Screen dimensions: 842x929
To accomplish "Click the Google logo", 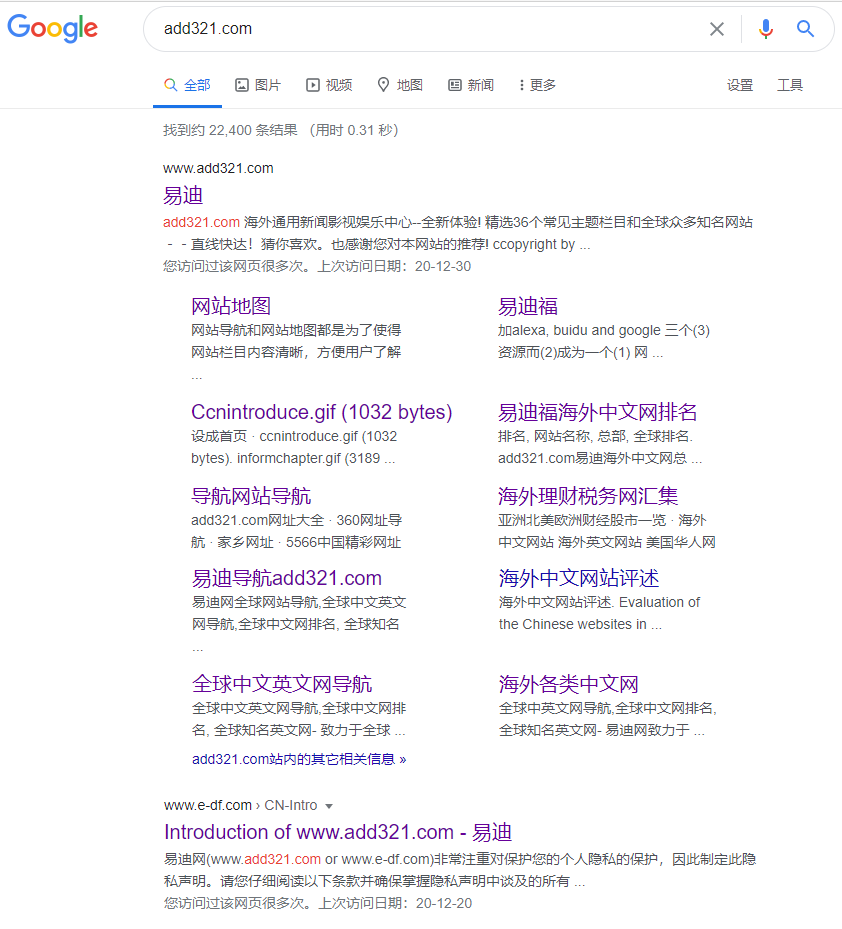I will 53,29.
